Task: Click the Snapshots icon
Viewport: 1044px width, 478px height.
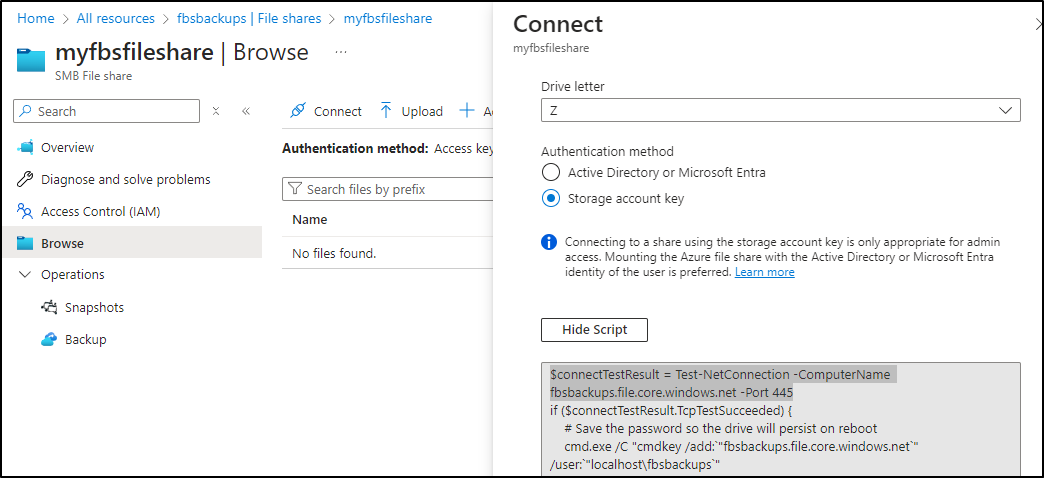Action: pos(49,308)
